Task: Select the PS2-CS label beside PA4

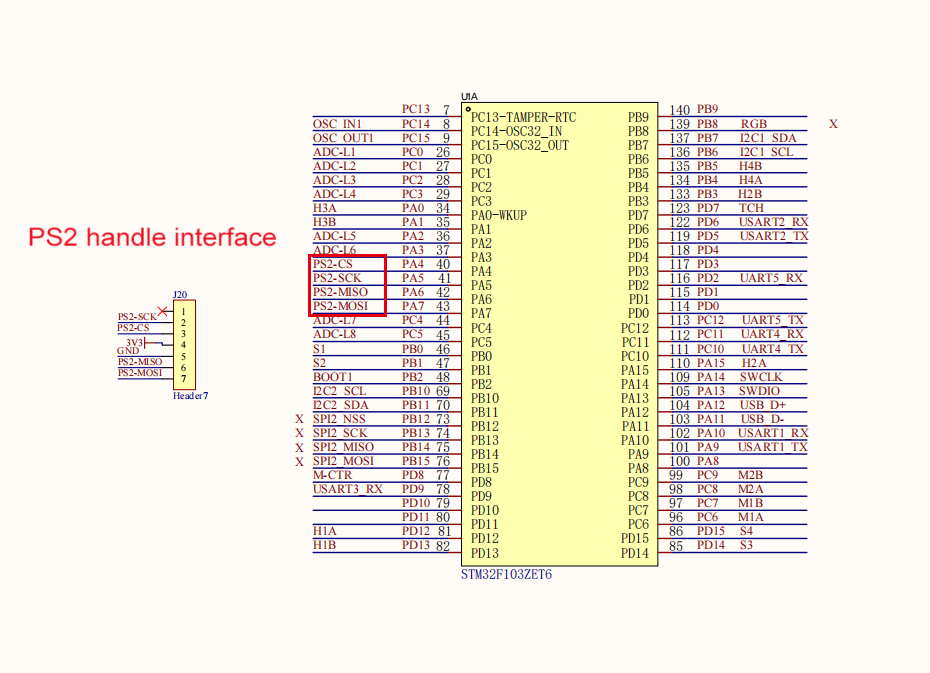Action: click(x=333, y=264)
